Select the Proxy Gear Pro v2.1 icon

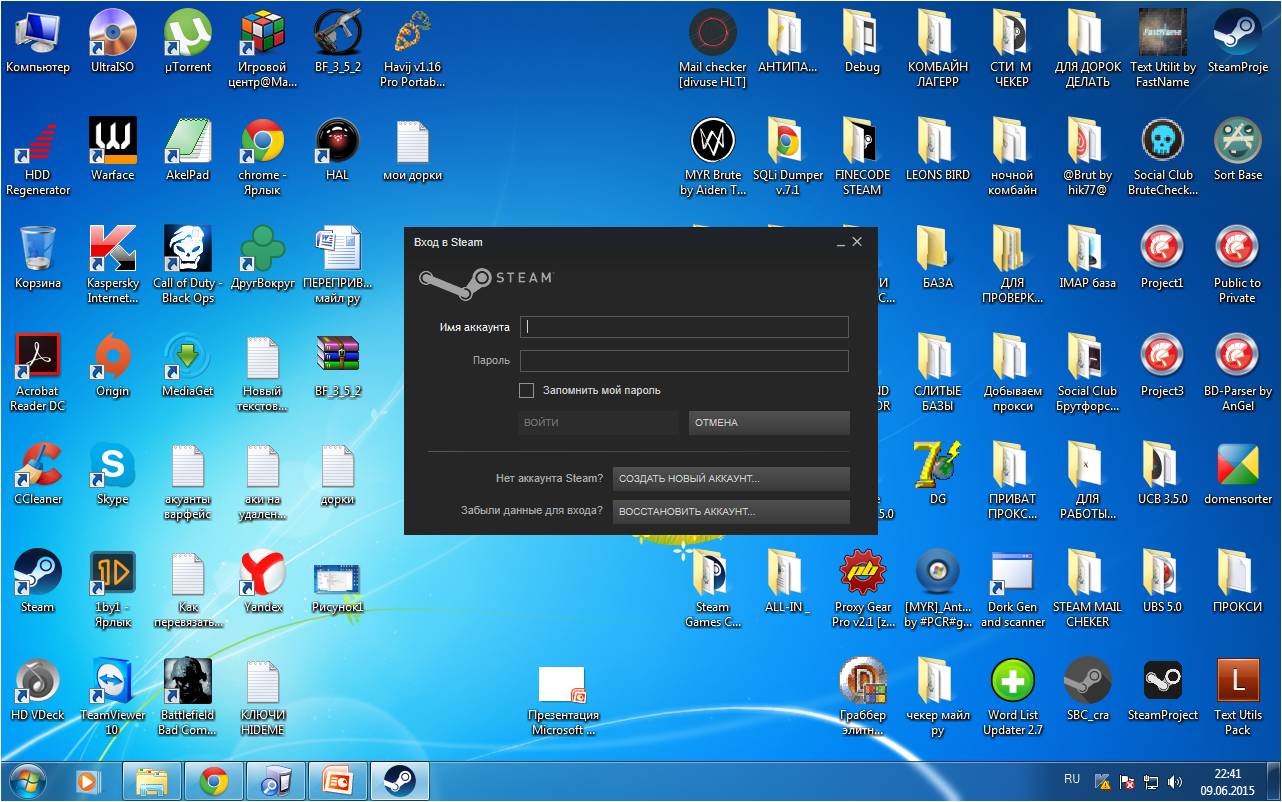862,589
